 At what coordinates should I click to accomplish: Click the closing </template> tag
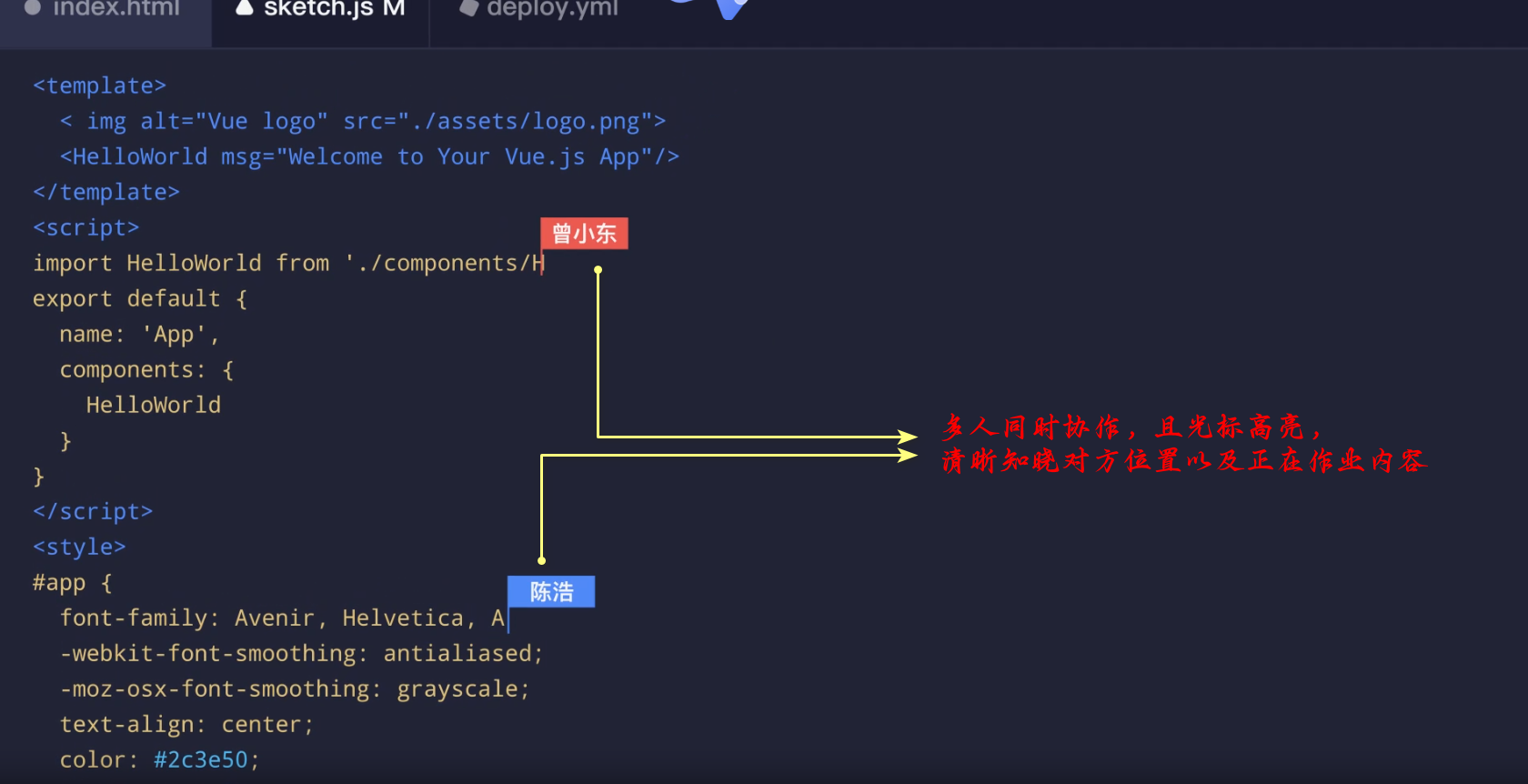pos(106,192)
